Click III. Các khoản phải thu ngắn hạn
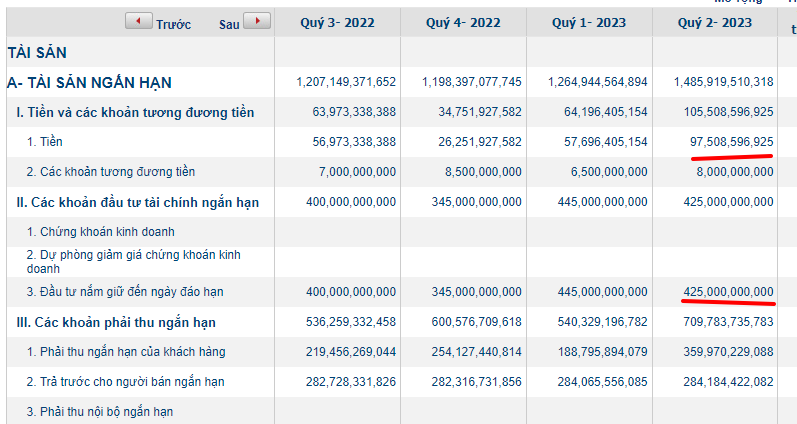Viewport: 797px width, 424px height. tap(116, 322)
